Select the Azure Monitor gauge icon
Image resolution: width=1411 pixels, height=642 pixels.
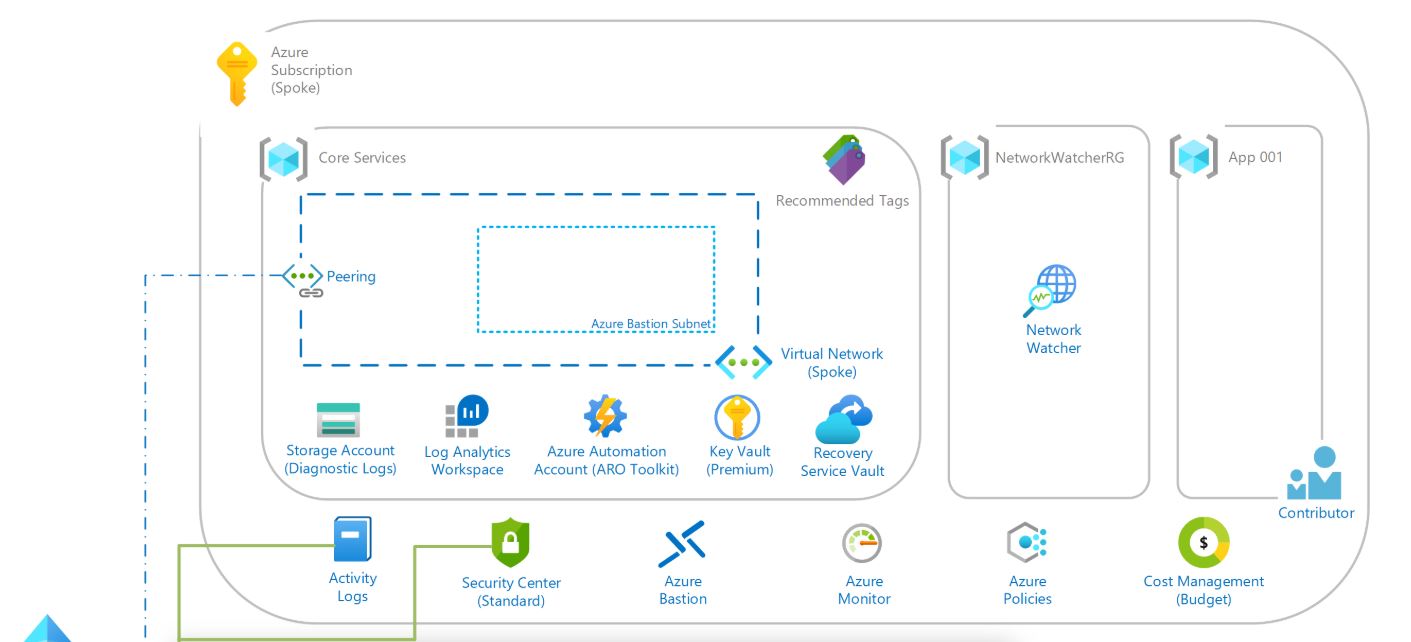pyautogui.click(x=861, y=543)
